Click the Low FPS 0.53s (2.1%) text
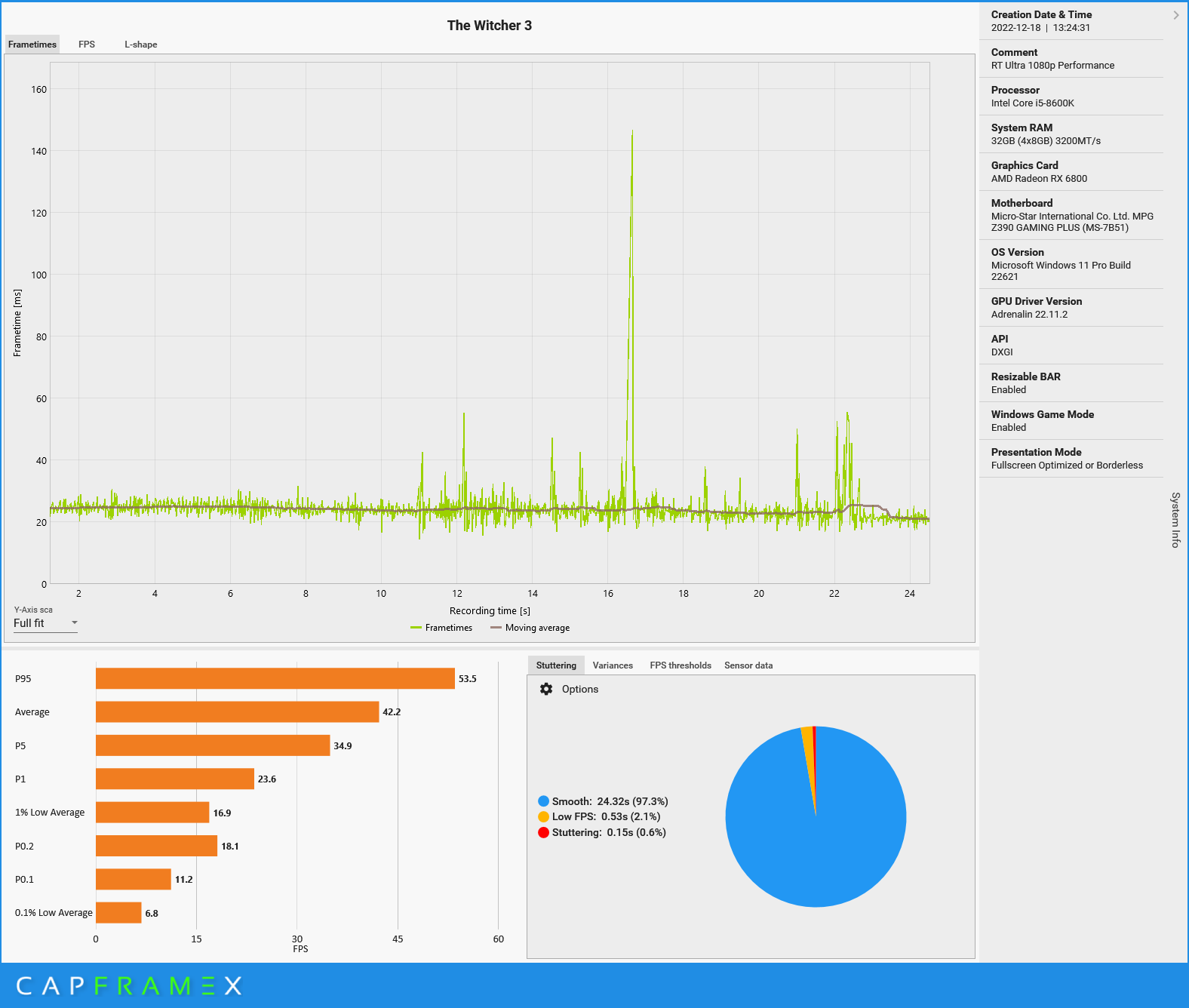Viewport: 1189px width, 1008px height. [x=606, y=816]
